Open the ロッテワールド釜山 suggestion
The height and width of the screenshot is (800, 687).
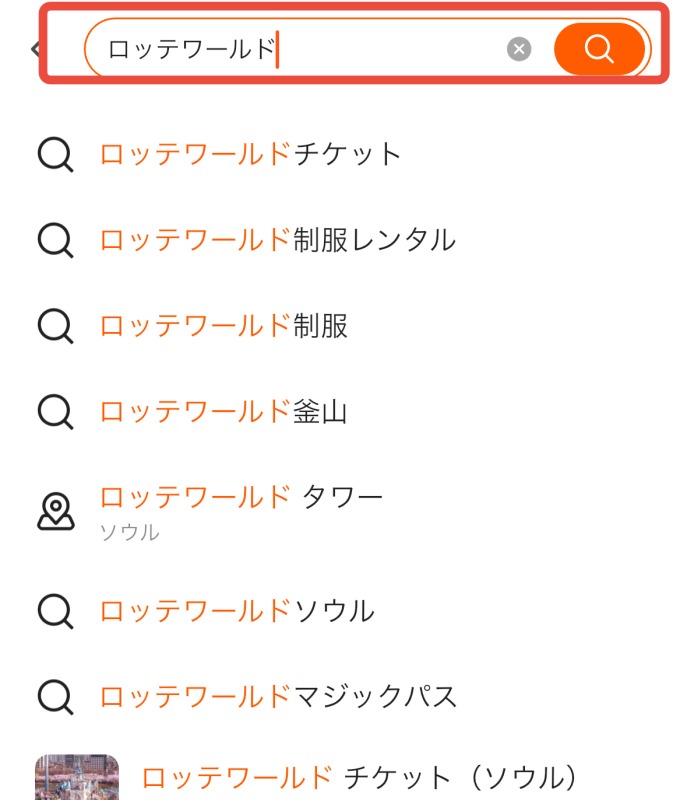223,411
